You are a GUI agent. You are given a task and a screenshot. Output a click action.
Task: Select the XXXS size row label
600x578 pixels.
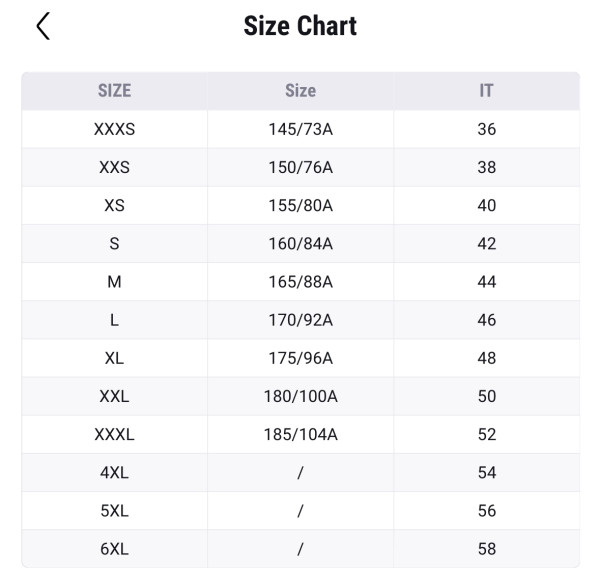pos(114,129)
